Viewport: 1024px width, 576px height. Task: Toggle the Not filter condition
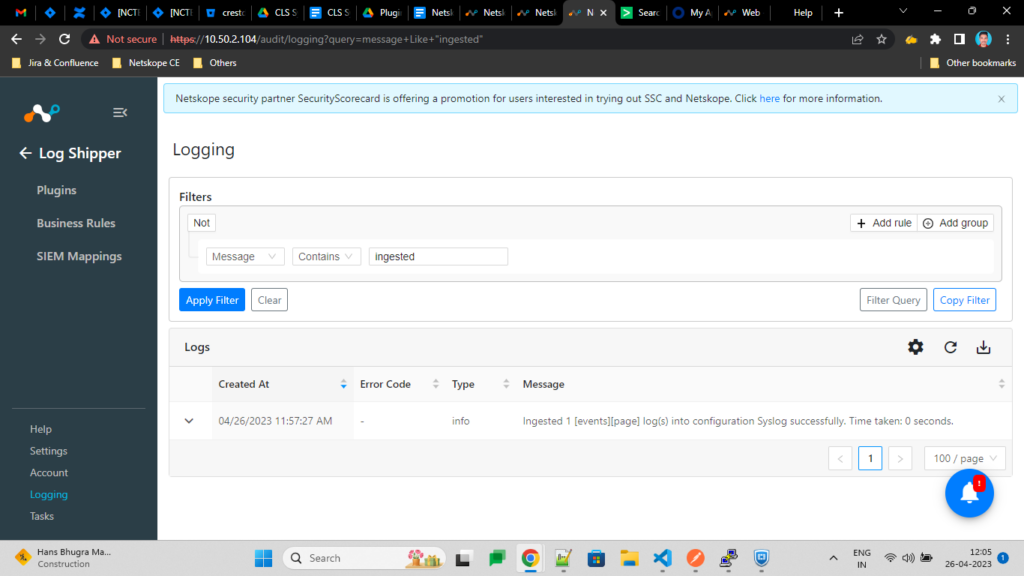point(201,223)
